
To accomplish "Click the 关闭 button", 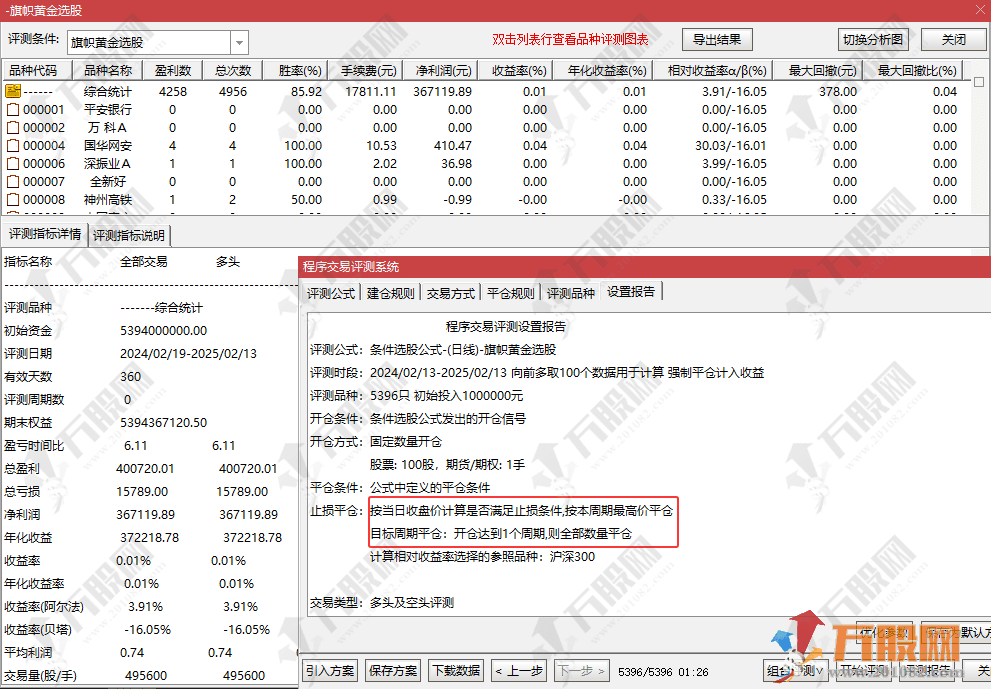I will click(x=953, y=39).
